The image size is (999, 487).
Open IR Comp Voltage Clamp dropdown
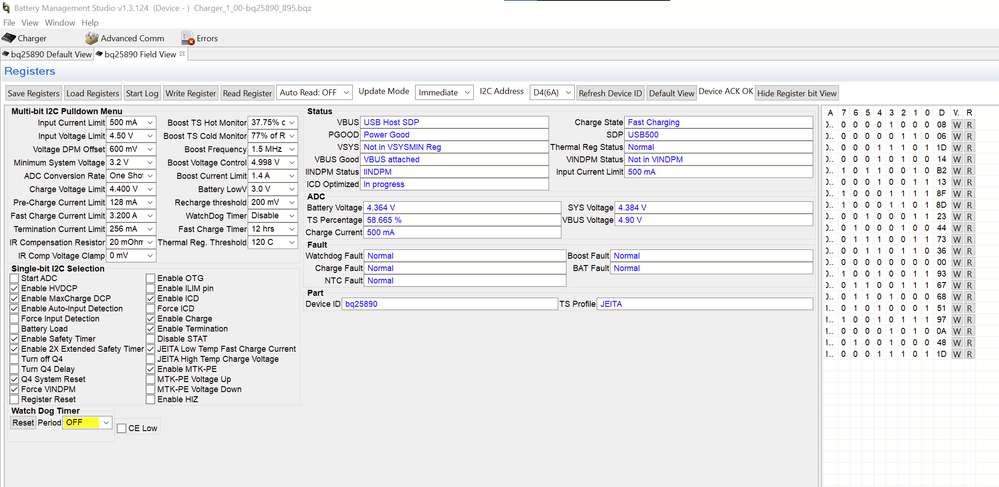tap(131, 256)
